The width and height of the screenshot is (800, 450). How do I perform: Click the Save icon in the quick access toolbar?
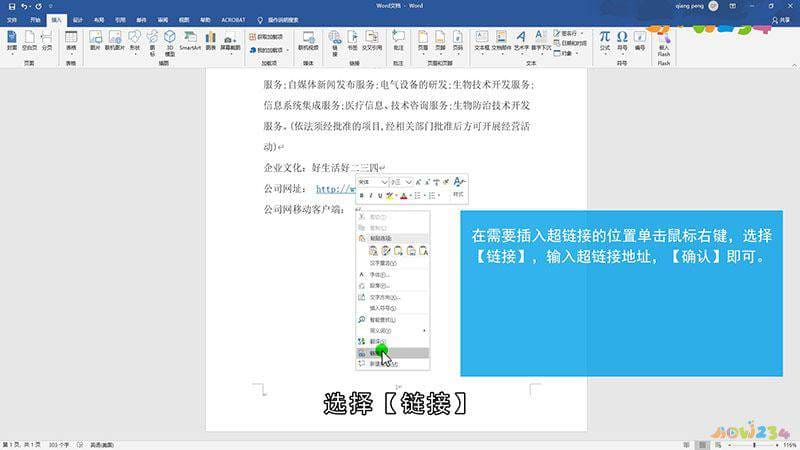(x=12, y=6)
